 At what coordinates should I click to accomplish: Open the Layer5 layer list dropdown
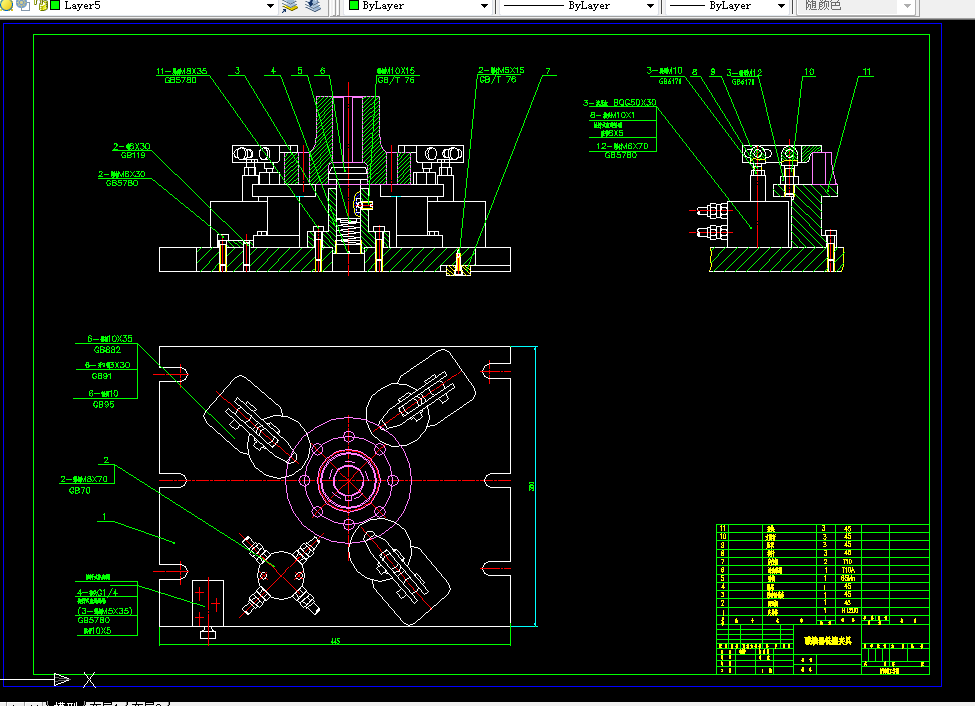269,6
